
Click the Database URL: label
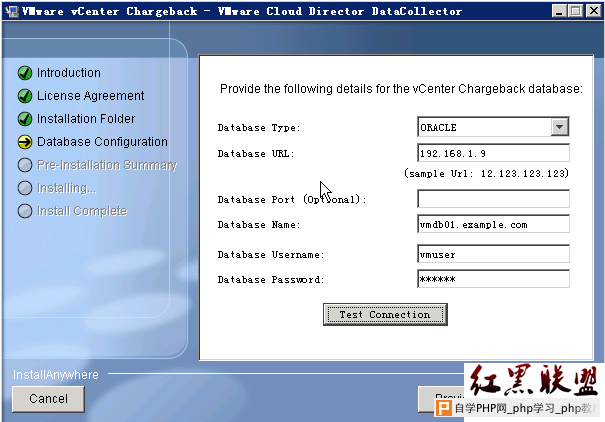coord(256,154)
